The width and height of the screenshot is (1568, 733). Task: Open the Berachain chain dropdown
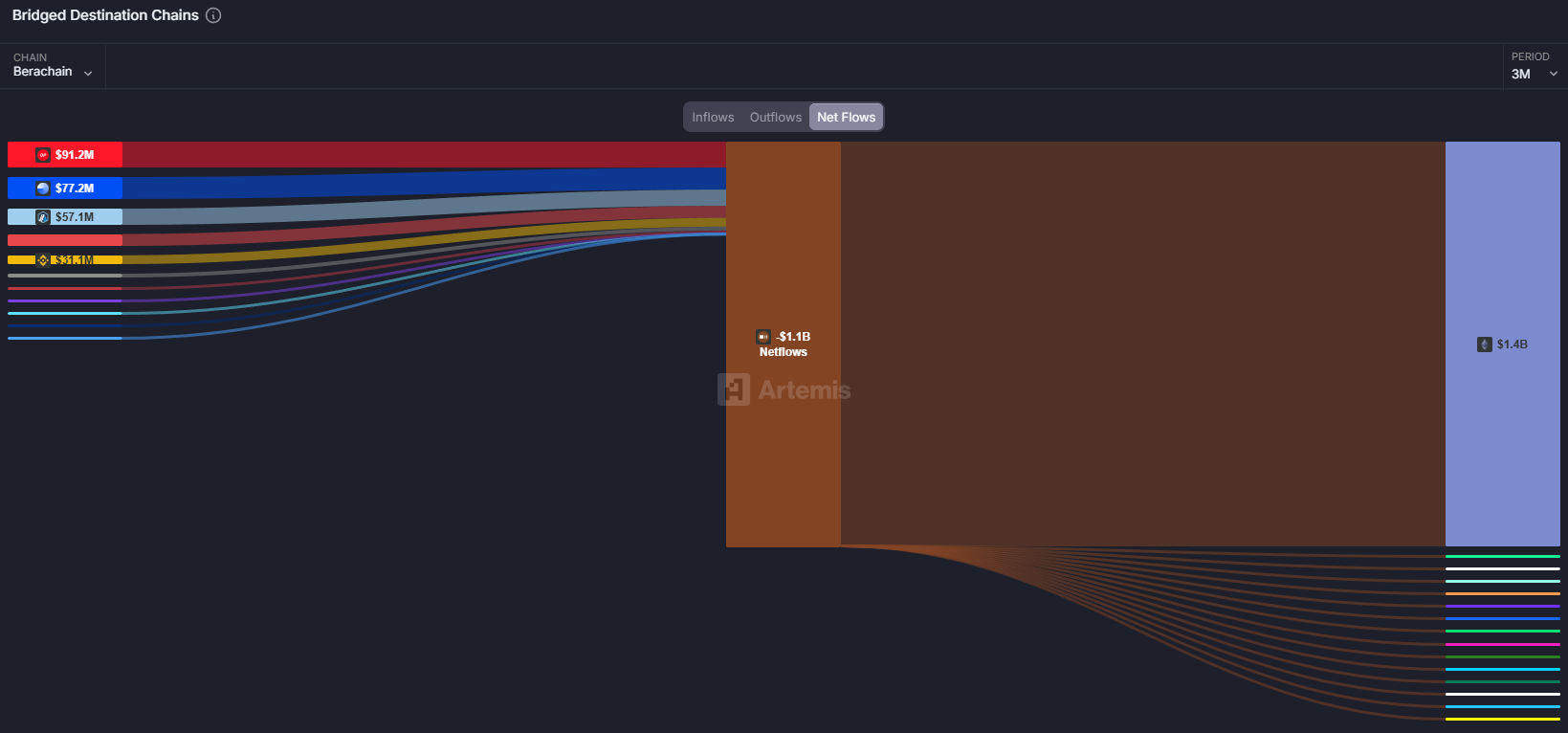pos(53,72)
